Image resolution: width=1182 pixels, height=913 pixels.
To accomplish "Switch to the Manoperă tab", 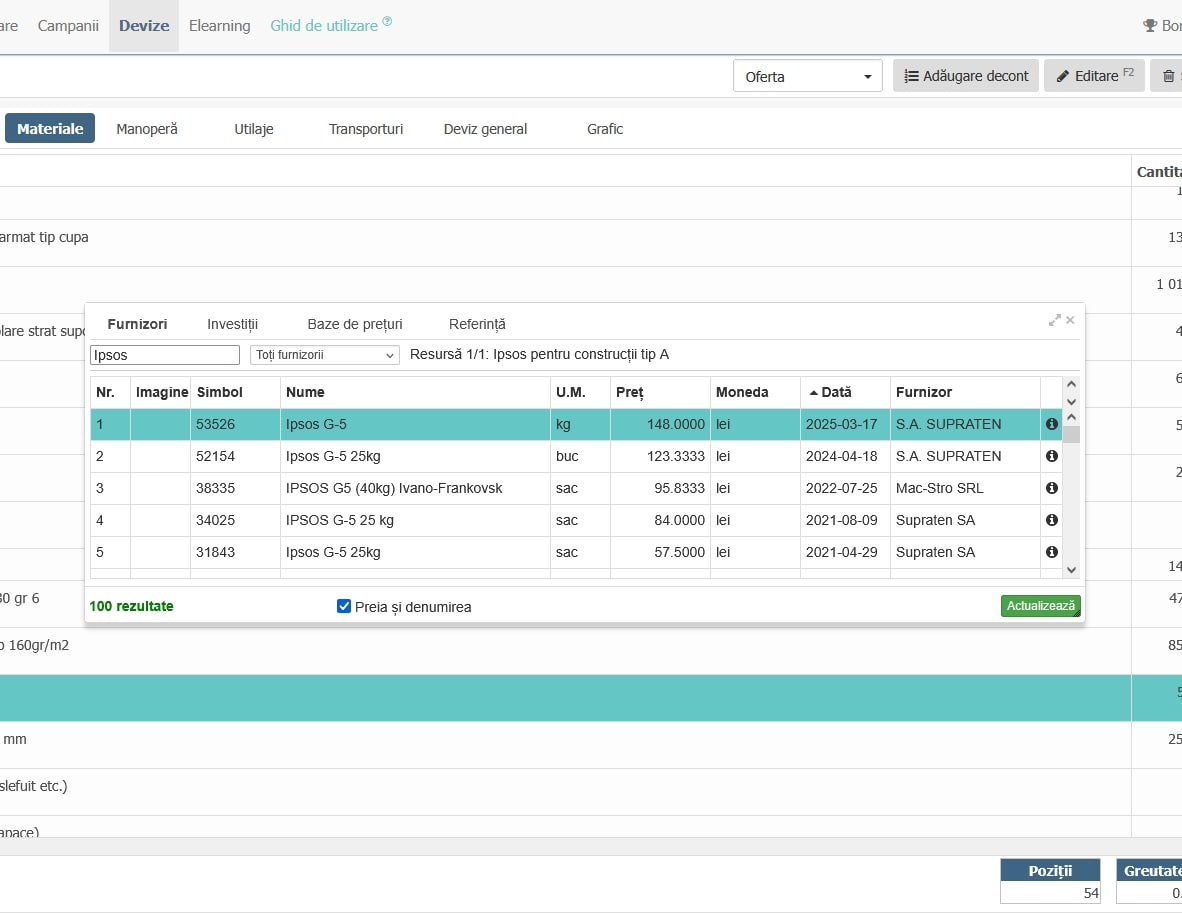I will (147, 129).
